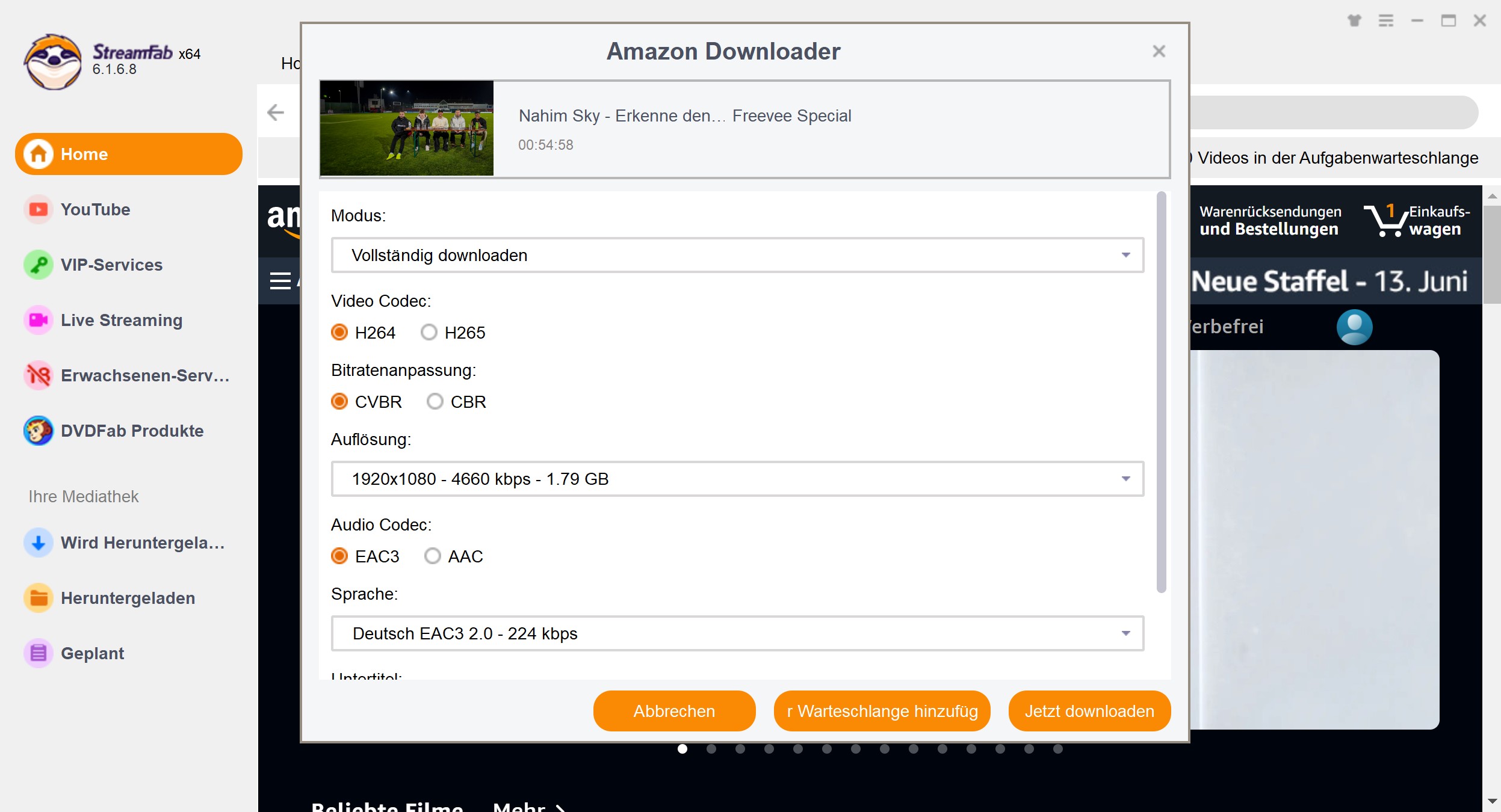Select AAC audio codec

(433, 556)
